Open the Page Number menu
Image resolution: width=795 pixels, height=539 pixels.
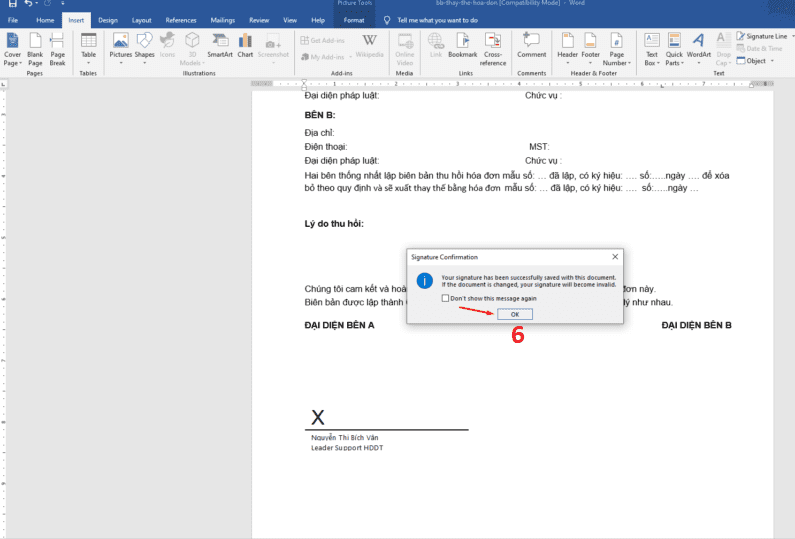pyautogui.click(x=617, y=49)
